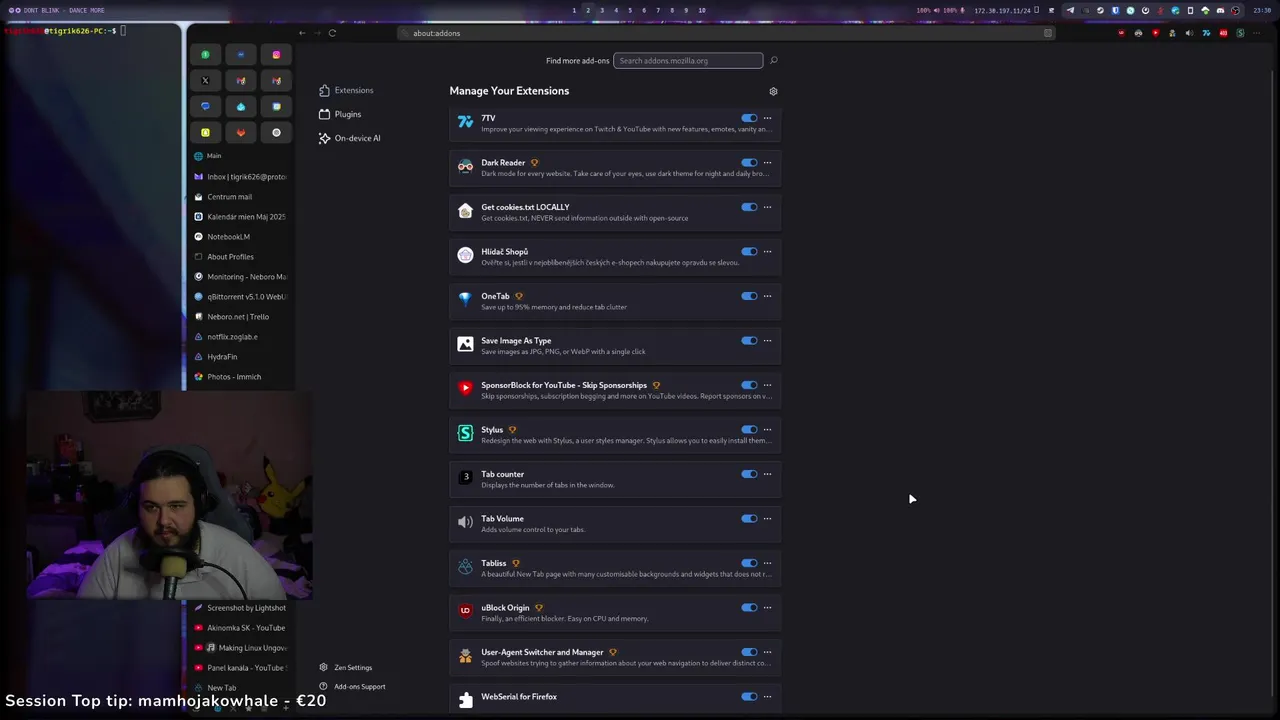Switch to the Centrum mail tab
Viewport: 1280px width, 720px height.
[240, 197]
